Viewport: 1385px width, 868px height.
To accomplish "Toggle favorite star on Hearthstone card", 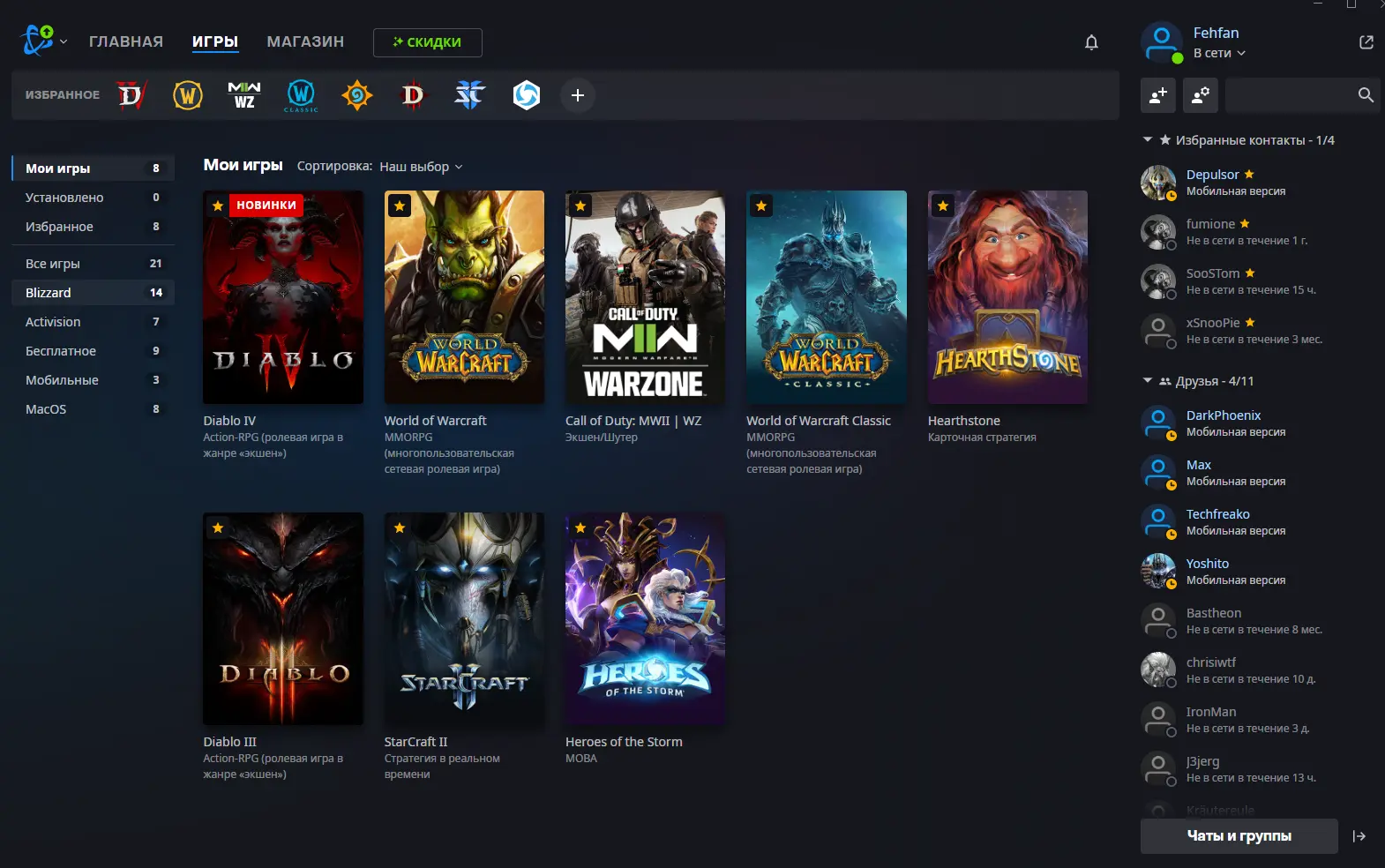I will (943, 206).
